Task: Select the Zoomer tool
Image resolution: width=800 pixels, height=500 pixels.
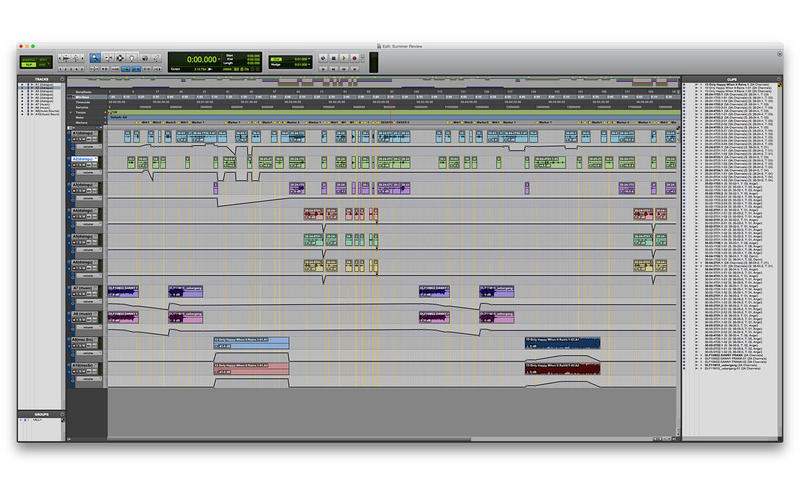Action: [95, 58]
